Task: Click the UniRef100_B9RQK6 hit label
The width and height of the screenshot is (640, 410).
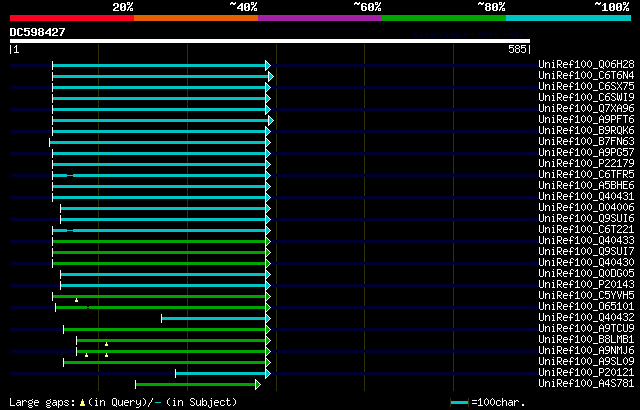Action: point(587,131)
